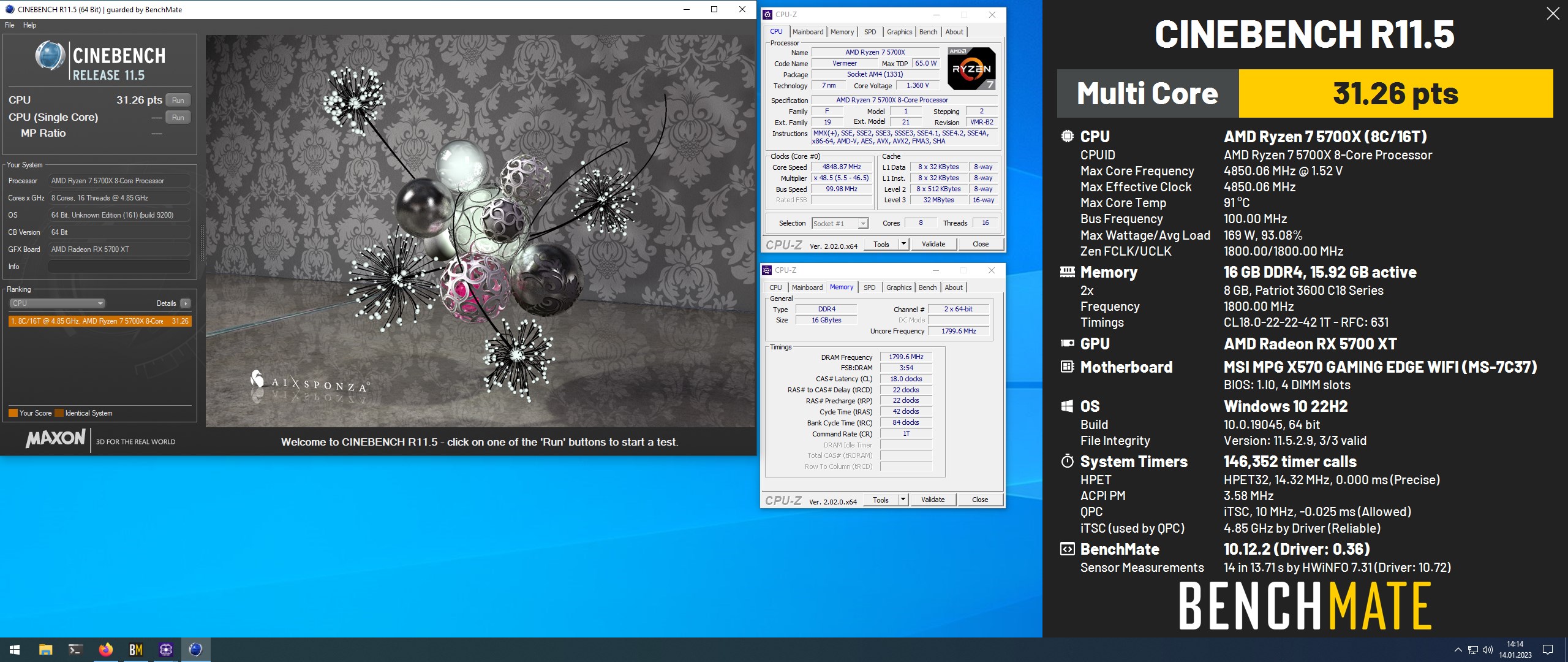This screenshot has height=662, width=1568.
Task: Click the volume speaker icon in tray
Action: pyautogui.click(x=1488, y=650)
